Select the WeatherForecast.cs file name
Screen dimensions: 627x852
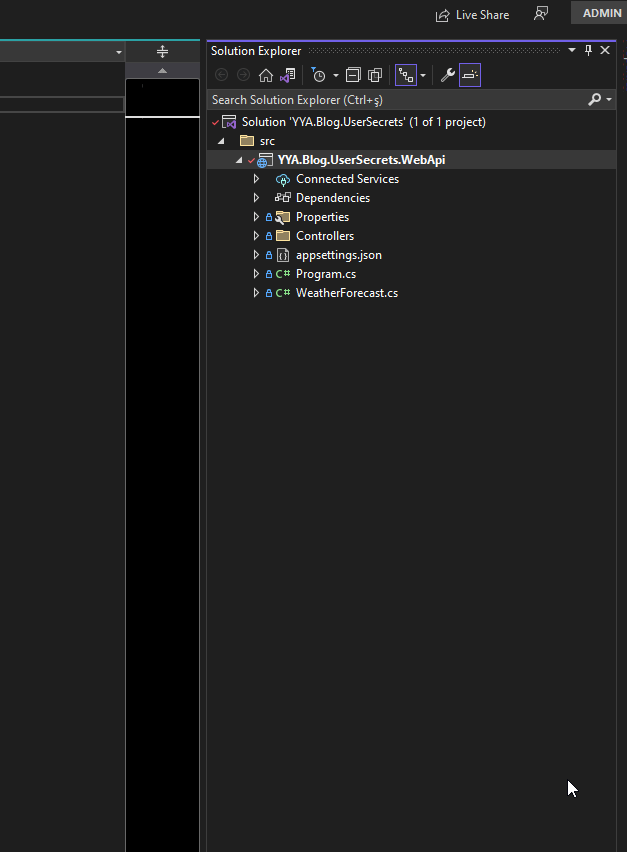tap(347, 293)
